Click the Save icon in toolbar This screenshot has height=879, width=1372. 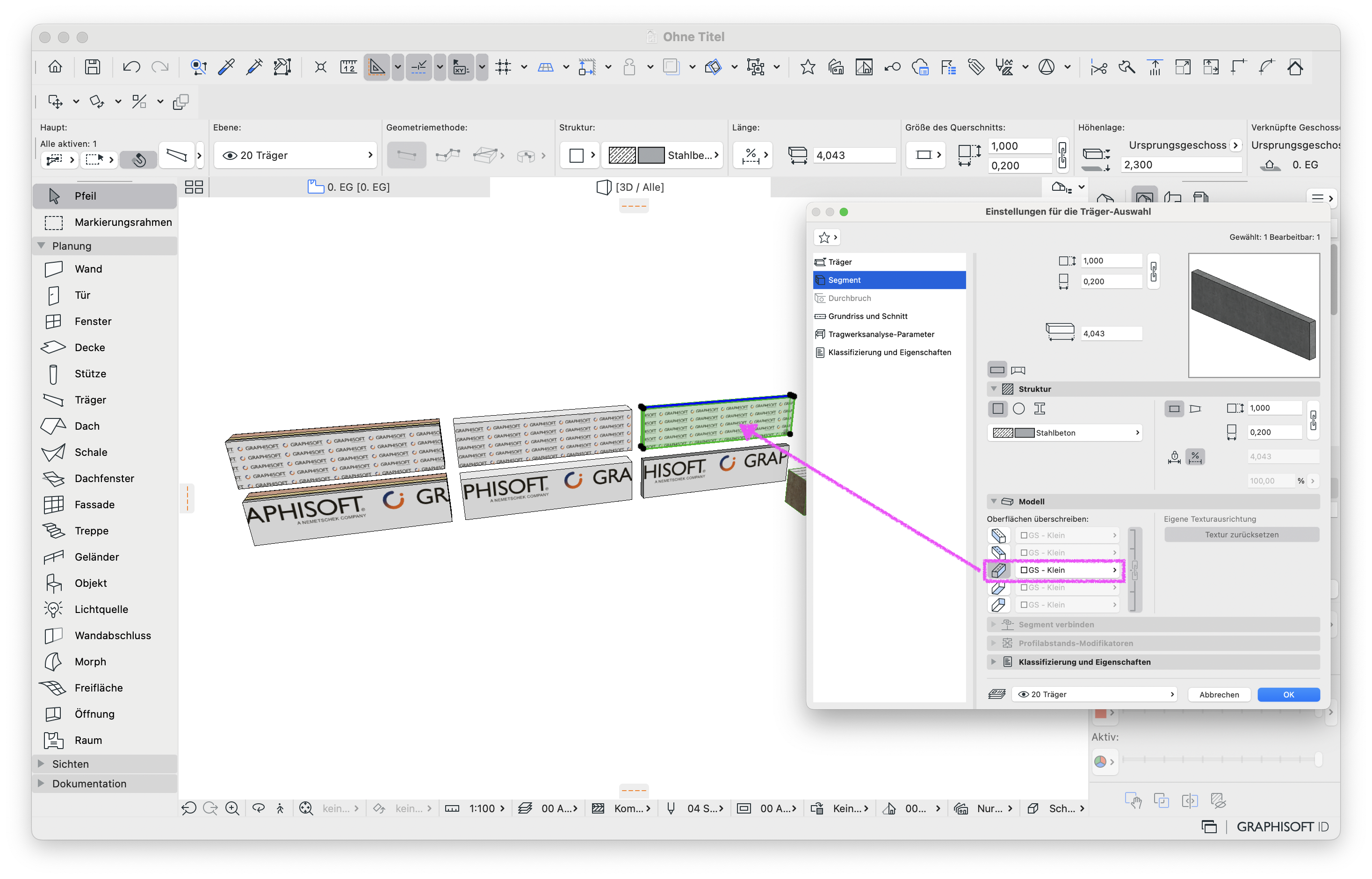[x=93, y=67]
